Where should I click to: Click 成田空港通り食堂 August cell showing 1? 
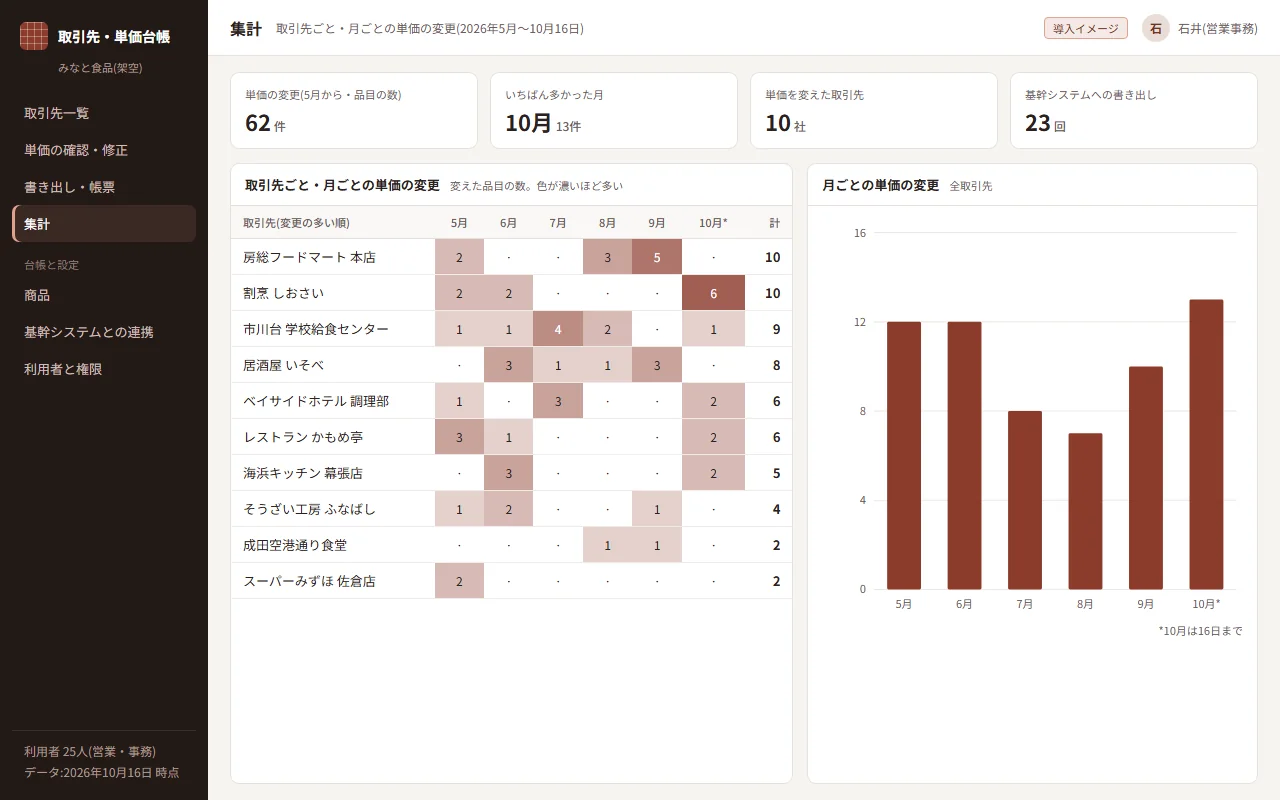click(x=607, y=545)
